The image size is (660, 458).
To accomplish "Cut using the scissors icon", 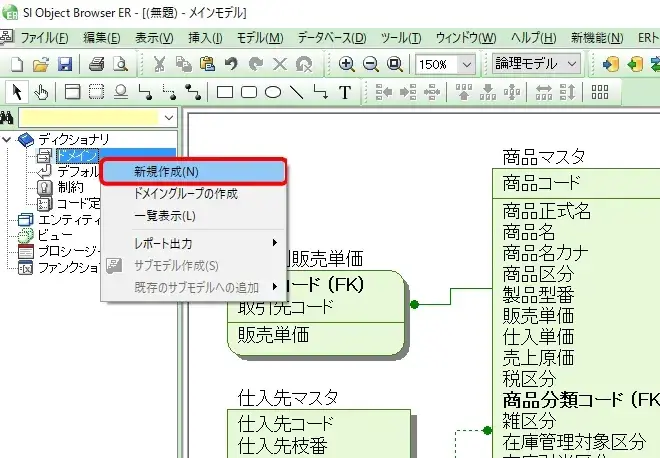I will tap(159, 64).
